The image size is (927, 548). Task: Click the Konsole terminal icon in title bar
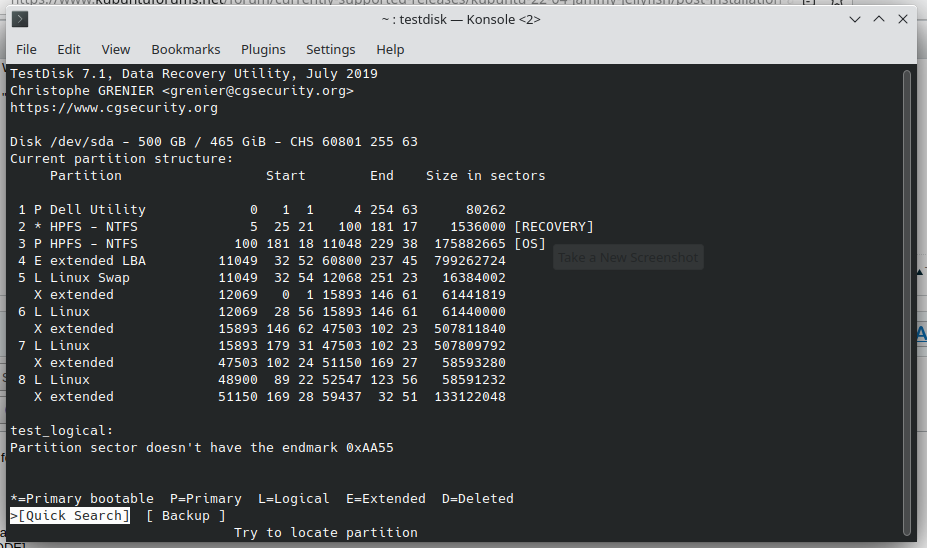click(20, 19)
